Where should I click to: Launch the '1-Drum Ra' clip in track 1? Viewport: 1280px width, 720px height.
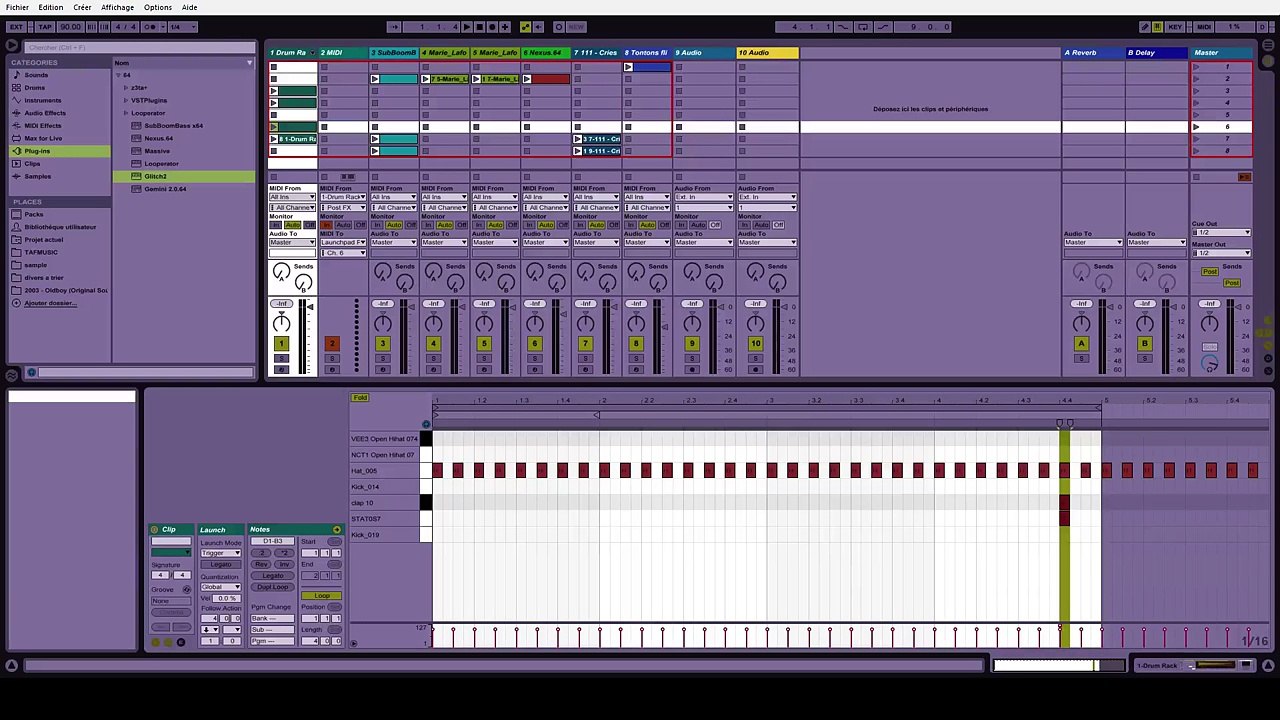pos(274,139)
